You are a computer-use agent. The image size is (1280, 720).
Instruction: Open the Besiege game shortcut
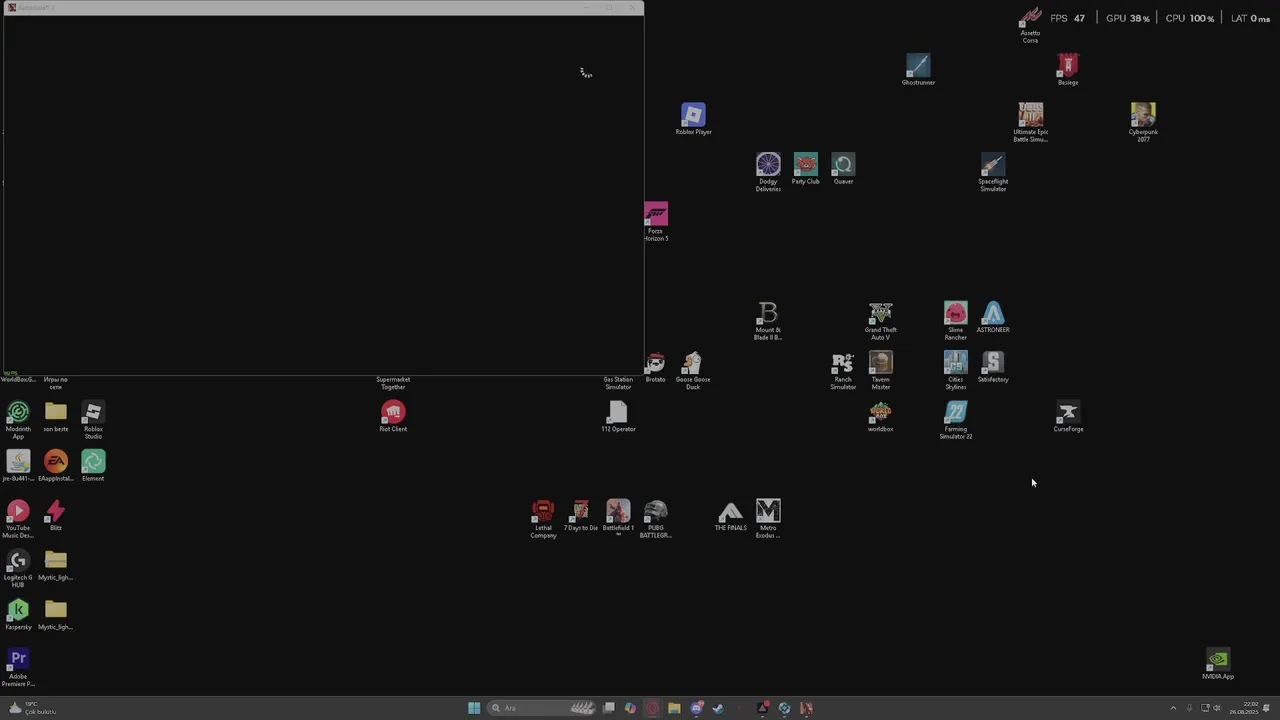(1068, 69)
